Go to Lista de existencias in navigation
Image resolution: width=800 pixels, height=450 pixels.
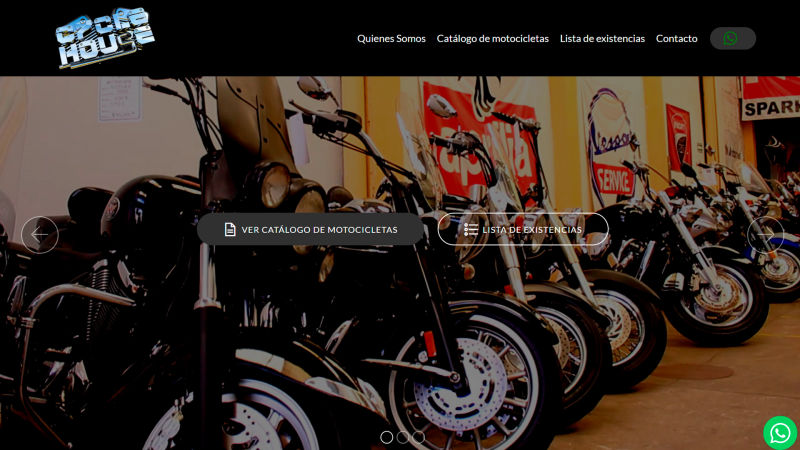click(x=602, y=38)
